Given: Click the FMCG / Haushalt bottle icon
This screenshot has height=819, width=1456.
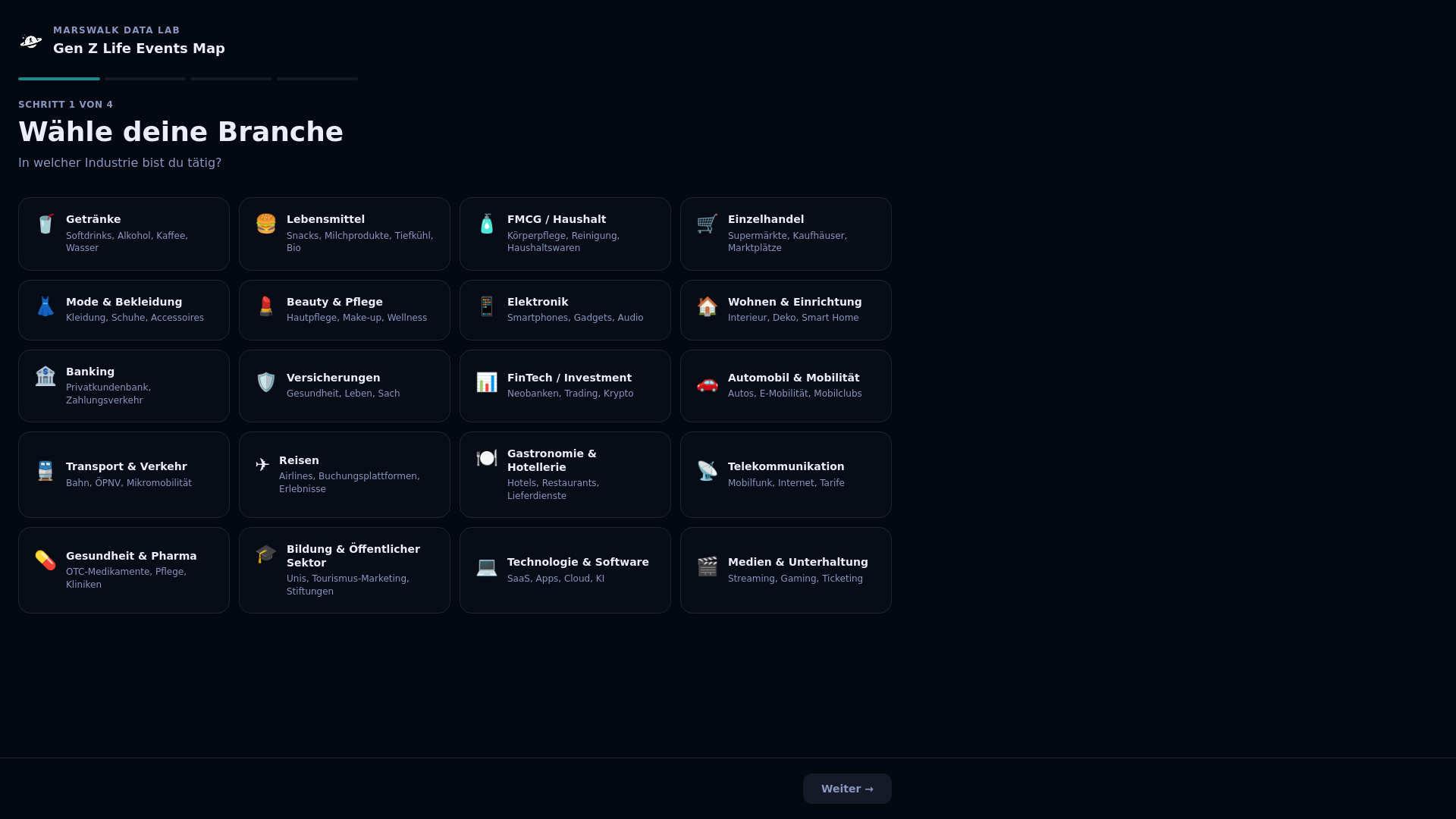Looking at the screenshot, I should pos(487,224).
